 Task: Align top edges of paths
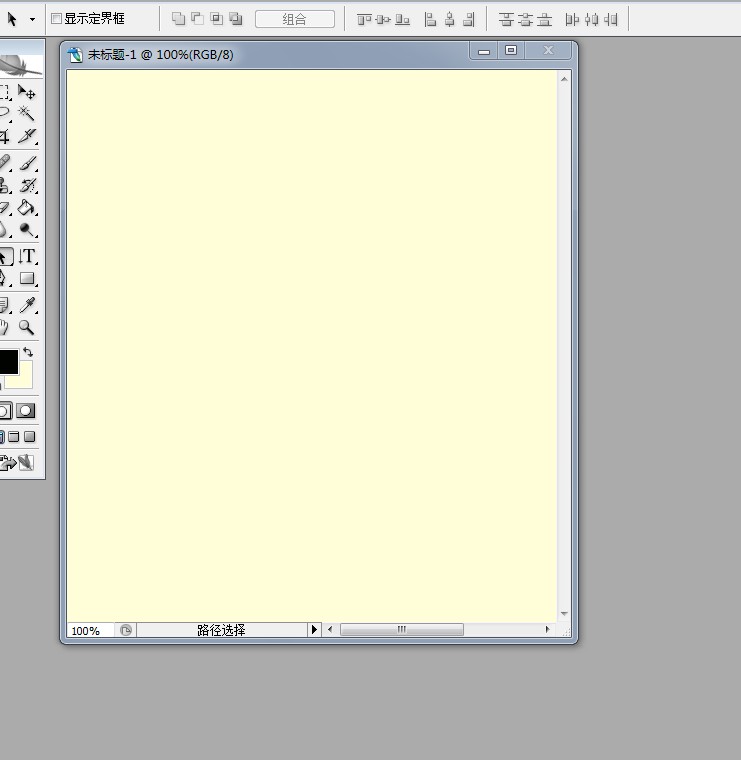point(364,19)
